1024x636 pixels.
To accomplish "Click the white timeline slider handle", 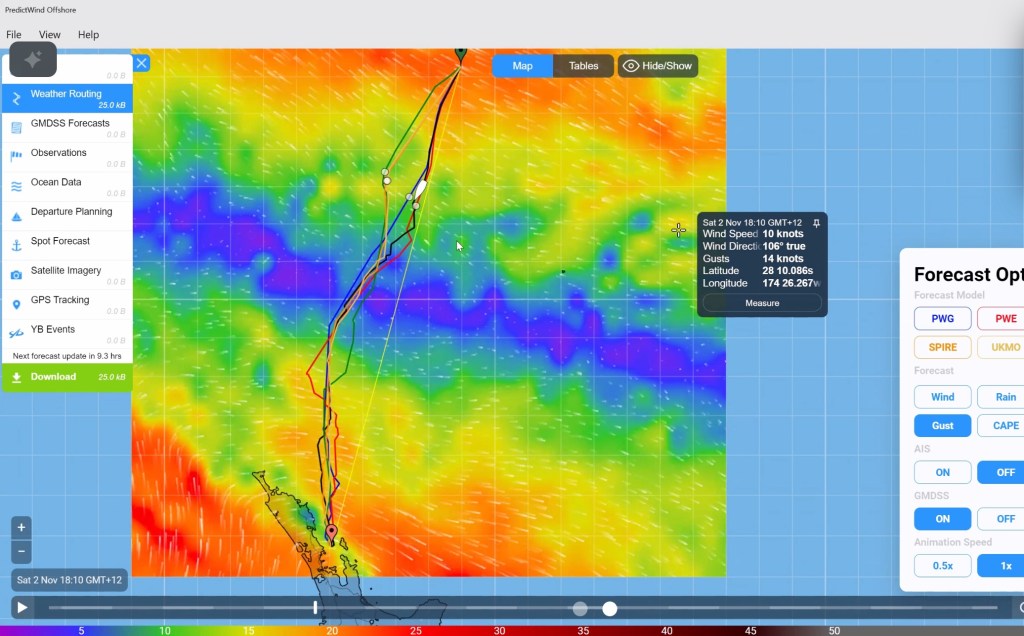I will pos(609,608).
